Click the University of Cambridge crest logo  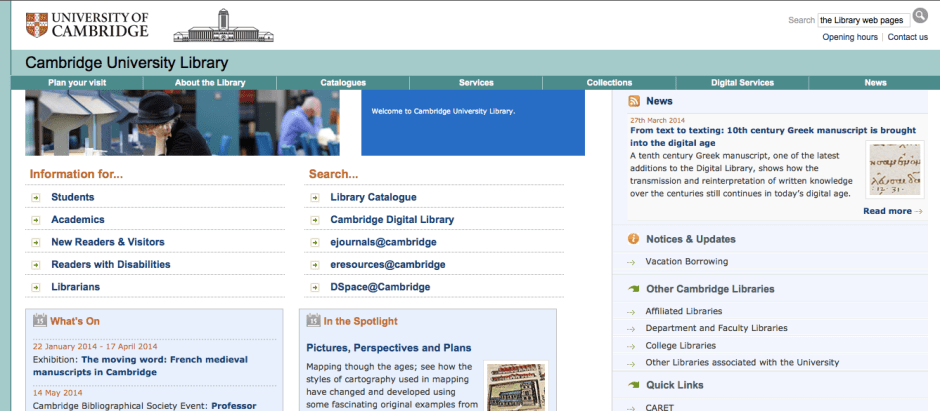37,25
